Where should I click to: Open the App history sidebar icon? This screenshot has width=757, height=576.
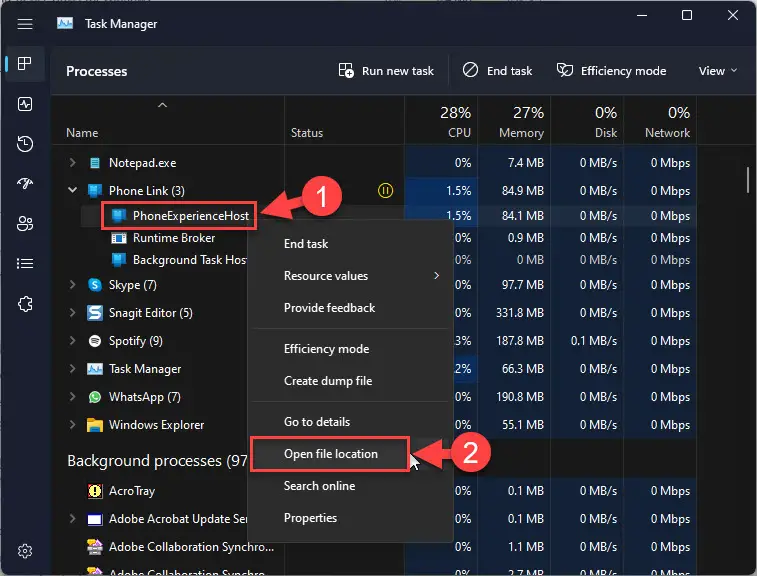pyautogui.click(x=25, y=144)
